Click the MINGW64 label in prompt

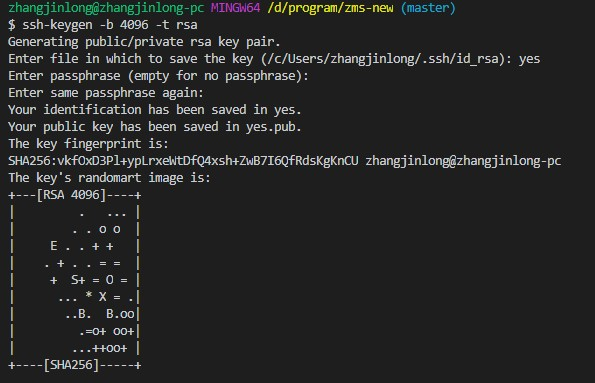pyautogui.click(x=236, y=8)
